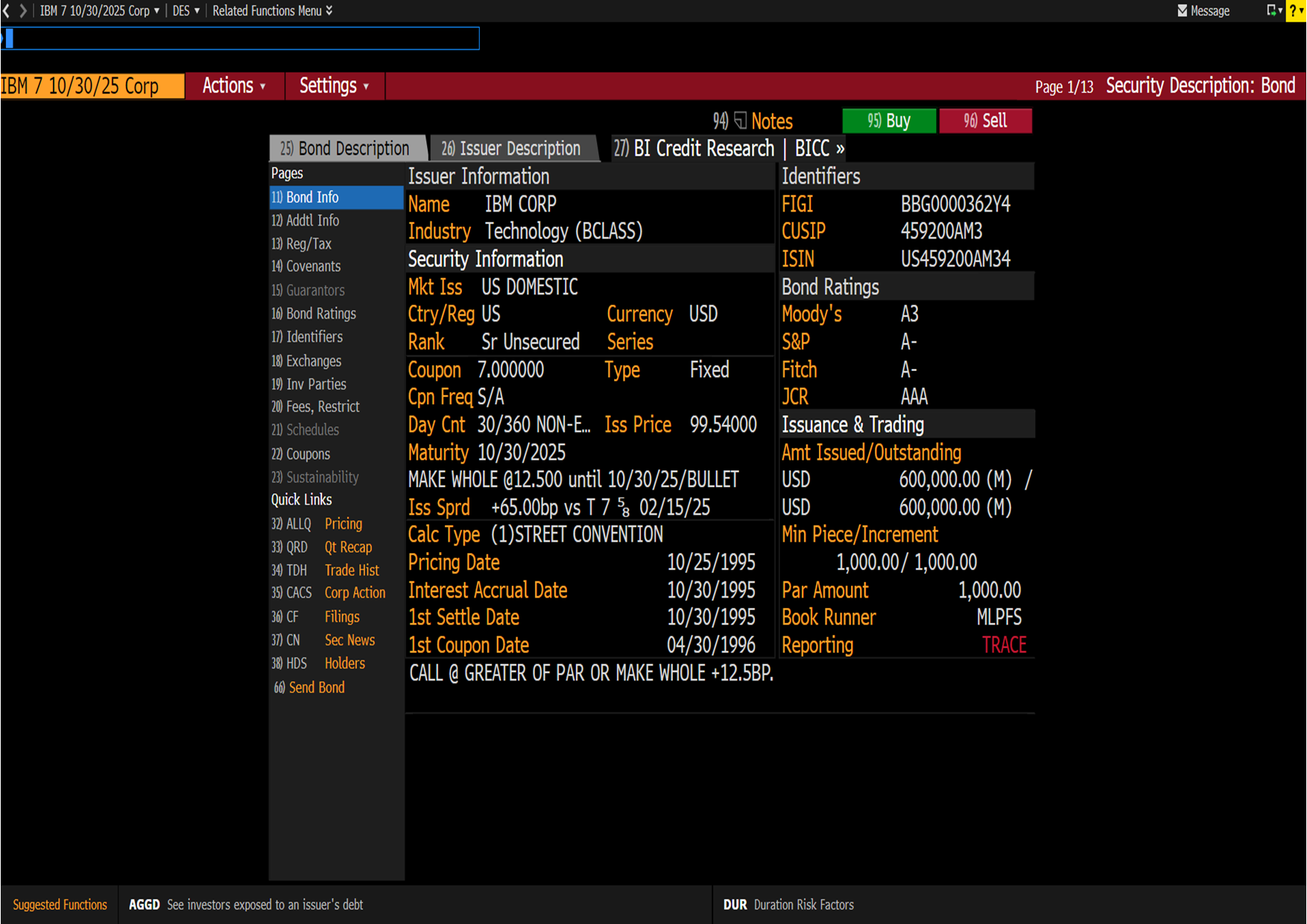The width and height of the screenshot is (1307, 924).
Task: Switch to the Issuer Description tab
Action: 511,148
